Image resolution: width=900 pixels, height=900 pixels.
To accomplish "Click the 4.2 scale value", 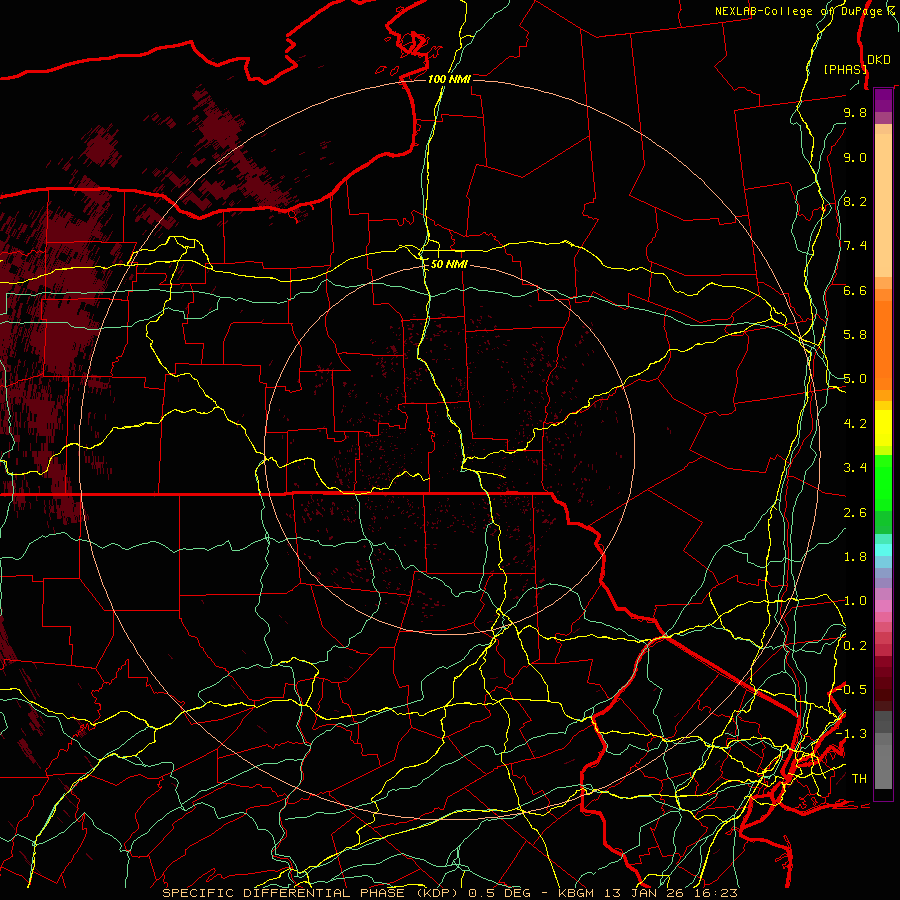I will point(855,424).
